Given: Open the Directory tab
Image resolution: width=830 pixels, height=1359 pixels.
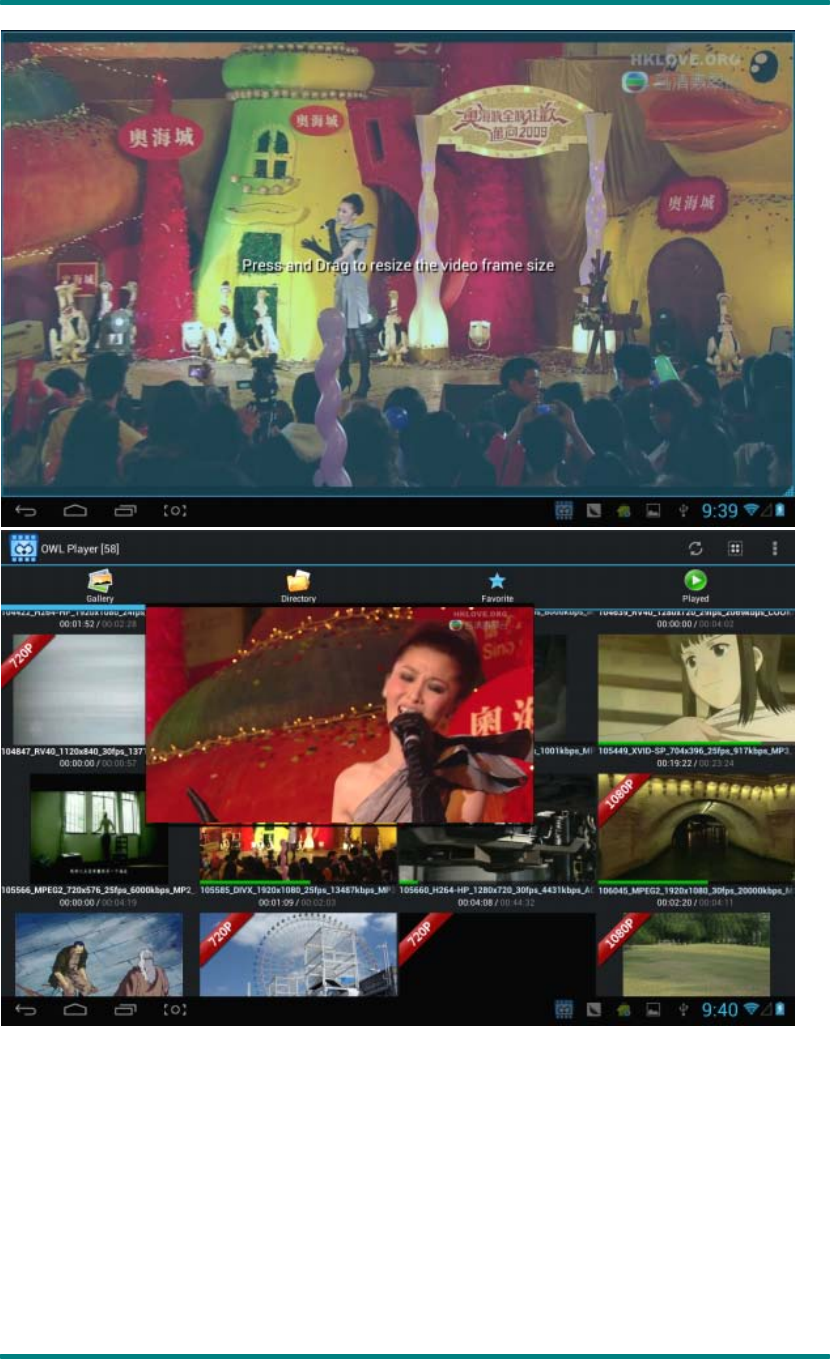Looking at the screenshot, I should pyautogui.click(x=298, y=586).
